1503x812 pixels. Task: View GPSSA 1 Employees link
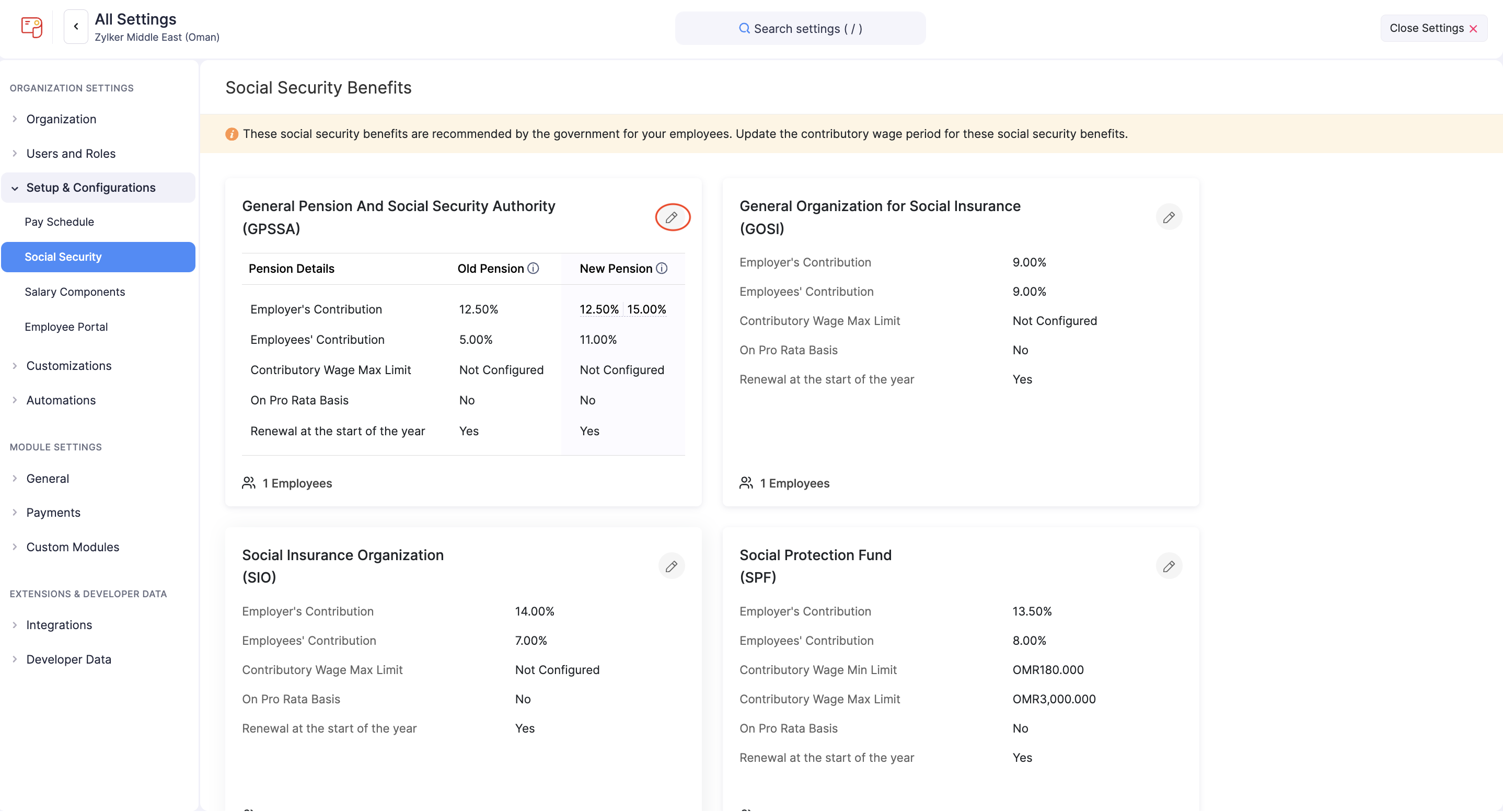tap(296, 483)
